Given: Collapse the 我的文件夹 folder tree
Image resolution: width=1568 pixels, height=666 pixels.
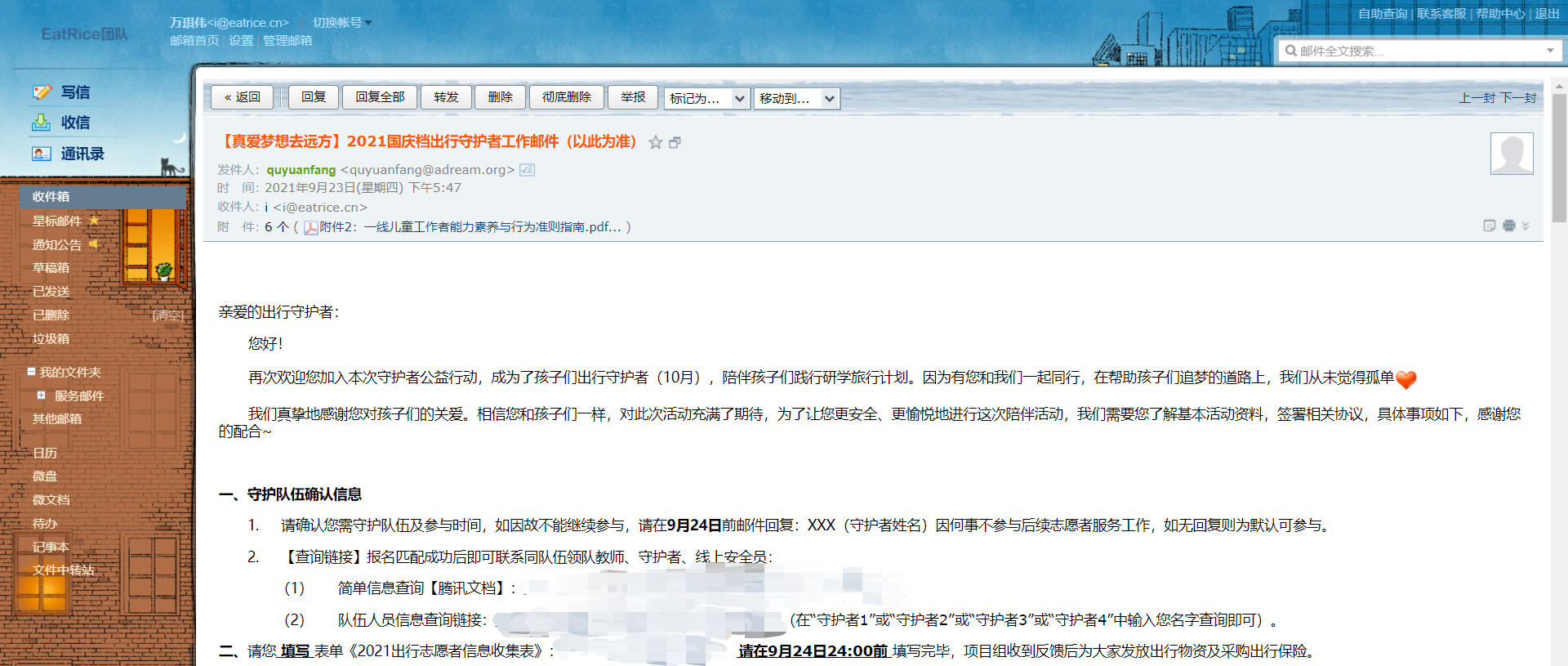Looking at the screenshot, I should 31,372.
